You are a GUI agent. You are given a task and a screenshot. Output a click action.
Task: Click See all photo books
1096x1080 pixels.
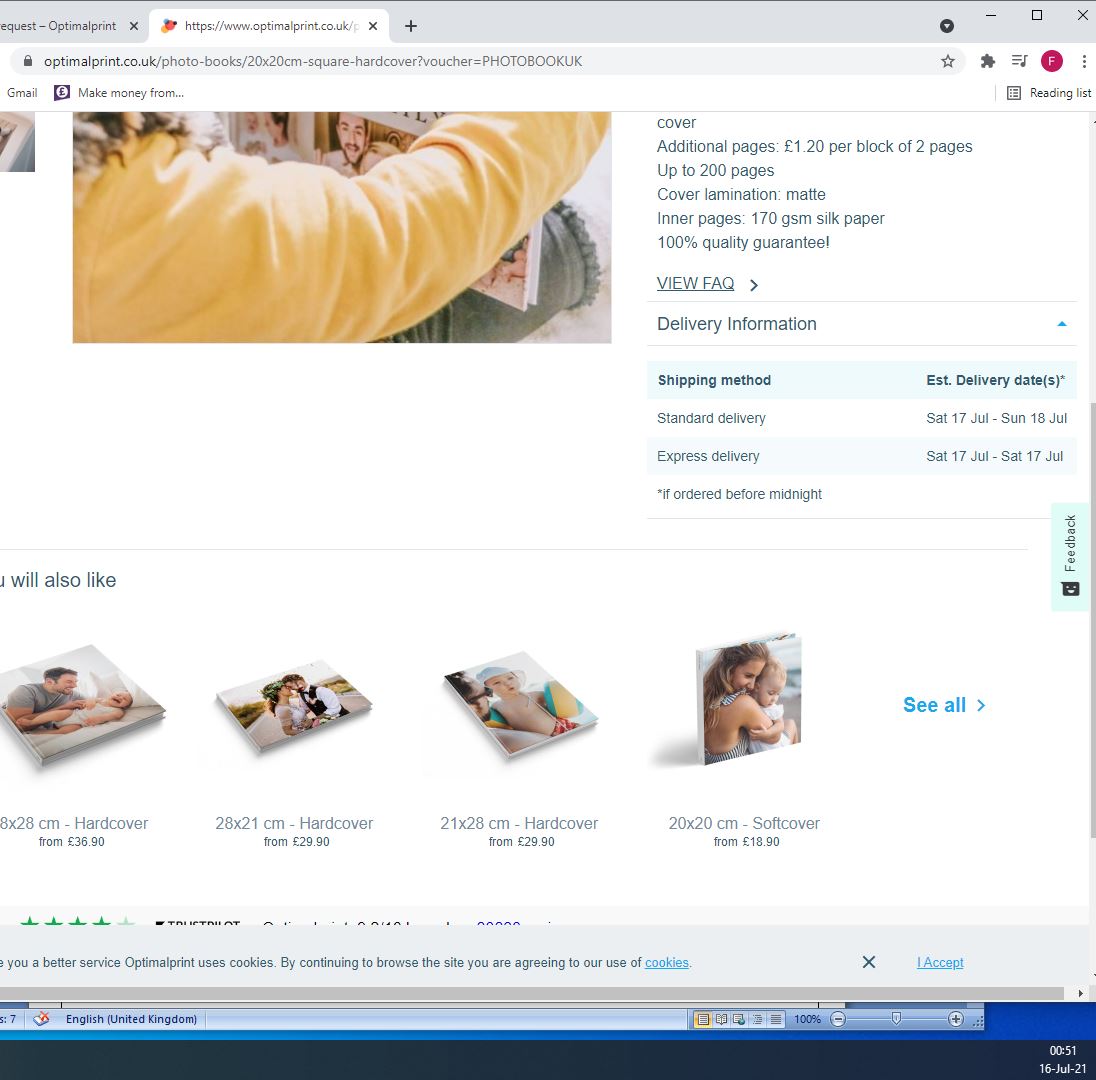tap(943, 705)
